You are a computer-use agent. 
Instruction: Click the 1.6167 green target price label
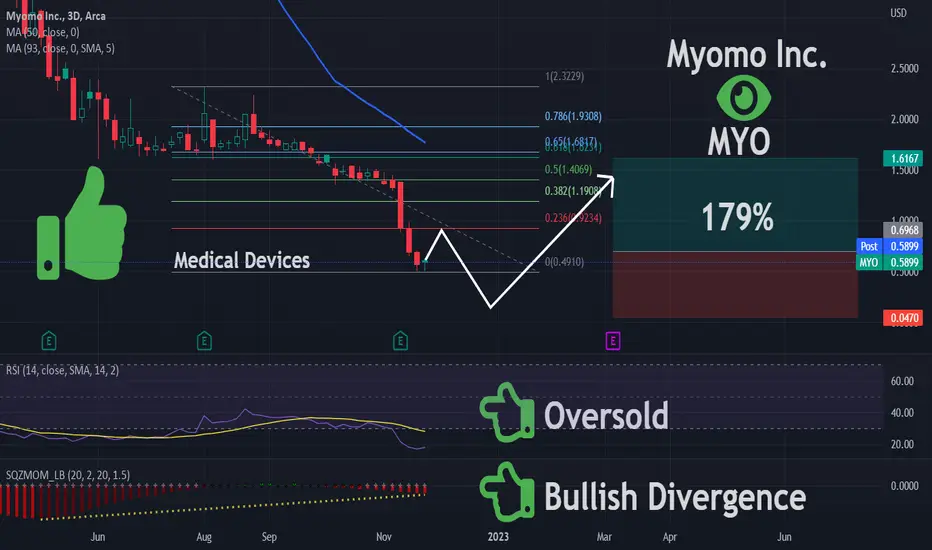[x=903, y=158]
